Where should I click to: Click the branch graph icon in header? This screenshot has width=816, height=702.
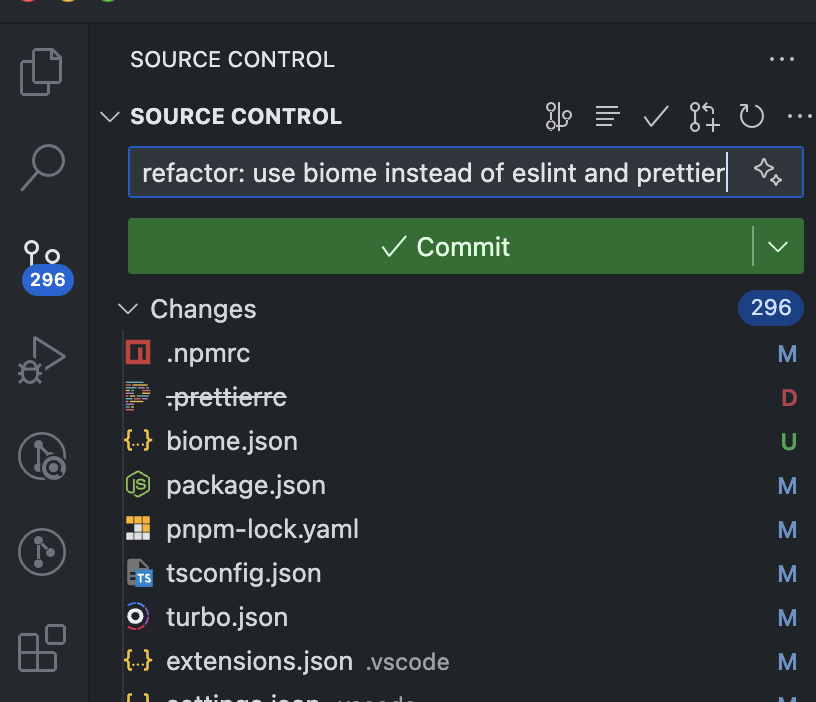(x=558, y=117)
